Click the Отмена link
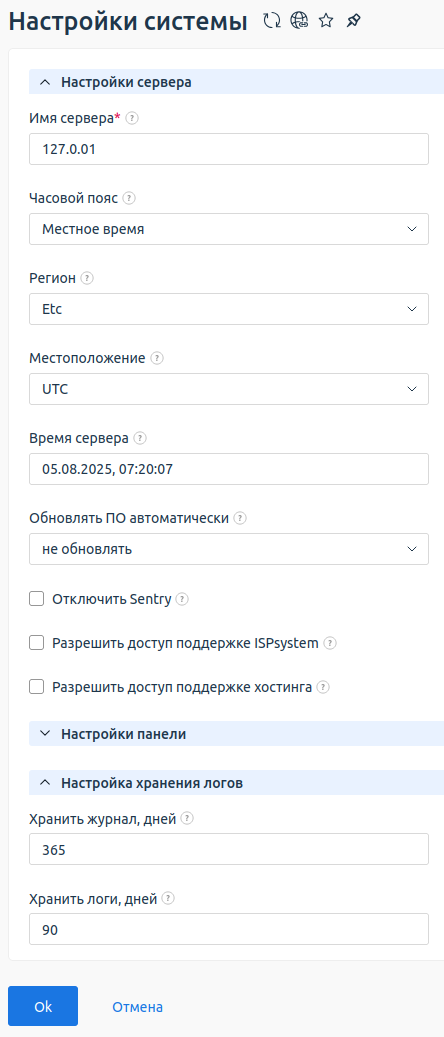 [x=138, y=1007]
